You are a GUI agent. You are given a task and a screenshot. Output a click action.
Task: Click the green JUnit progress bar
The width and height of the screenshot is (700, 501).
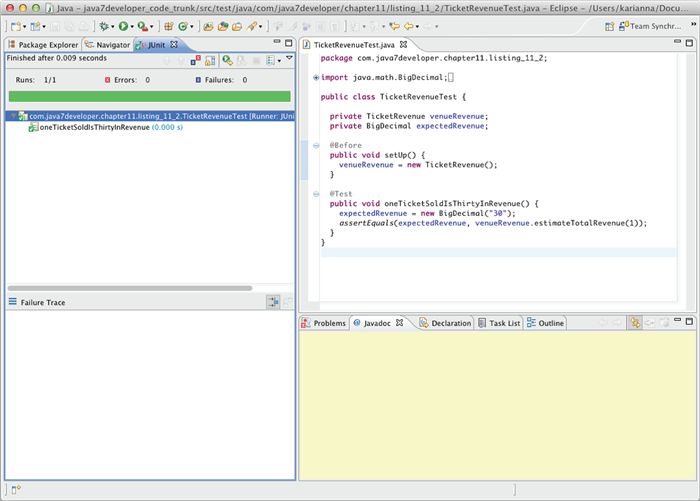pos(149,97)
